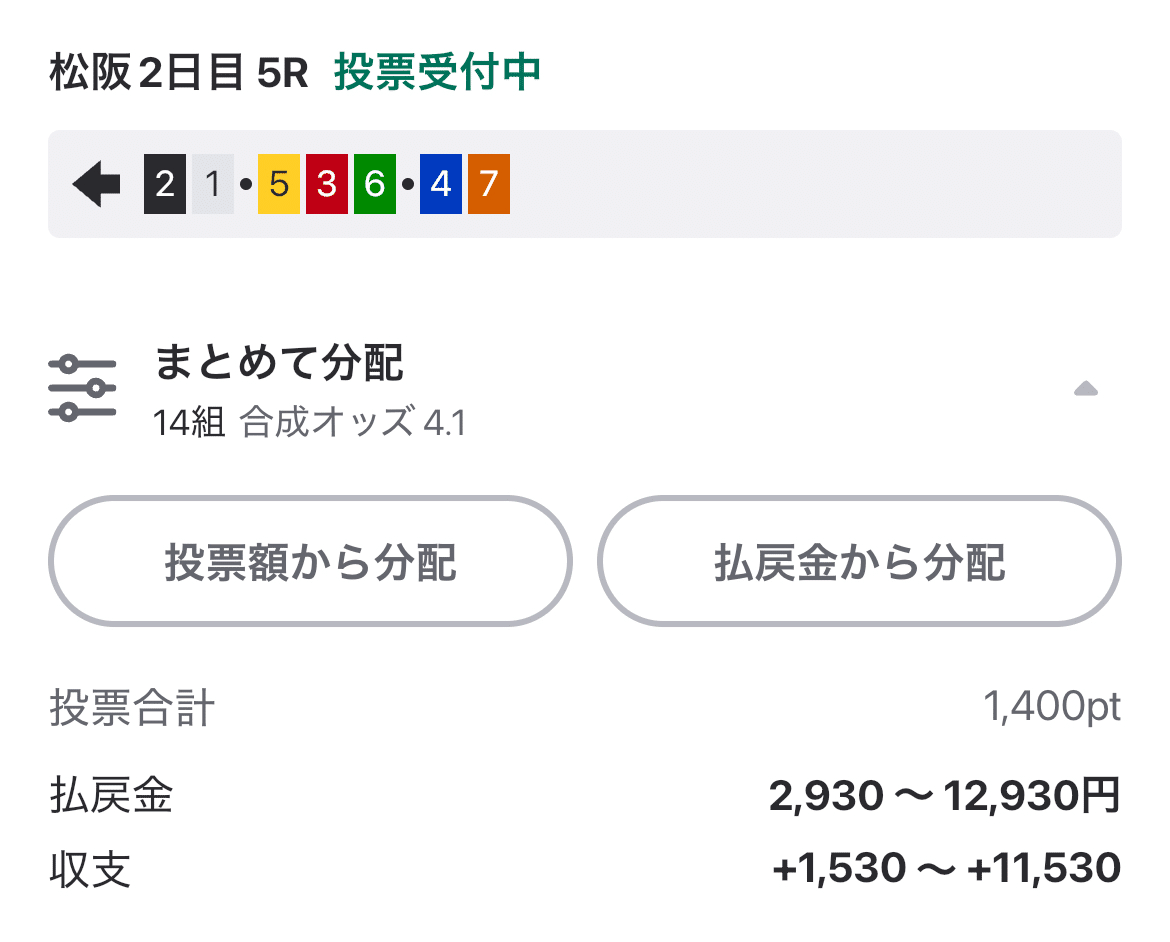Select the red number 3 racer badge
1170x942 pixels.
[326, 184]
